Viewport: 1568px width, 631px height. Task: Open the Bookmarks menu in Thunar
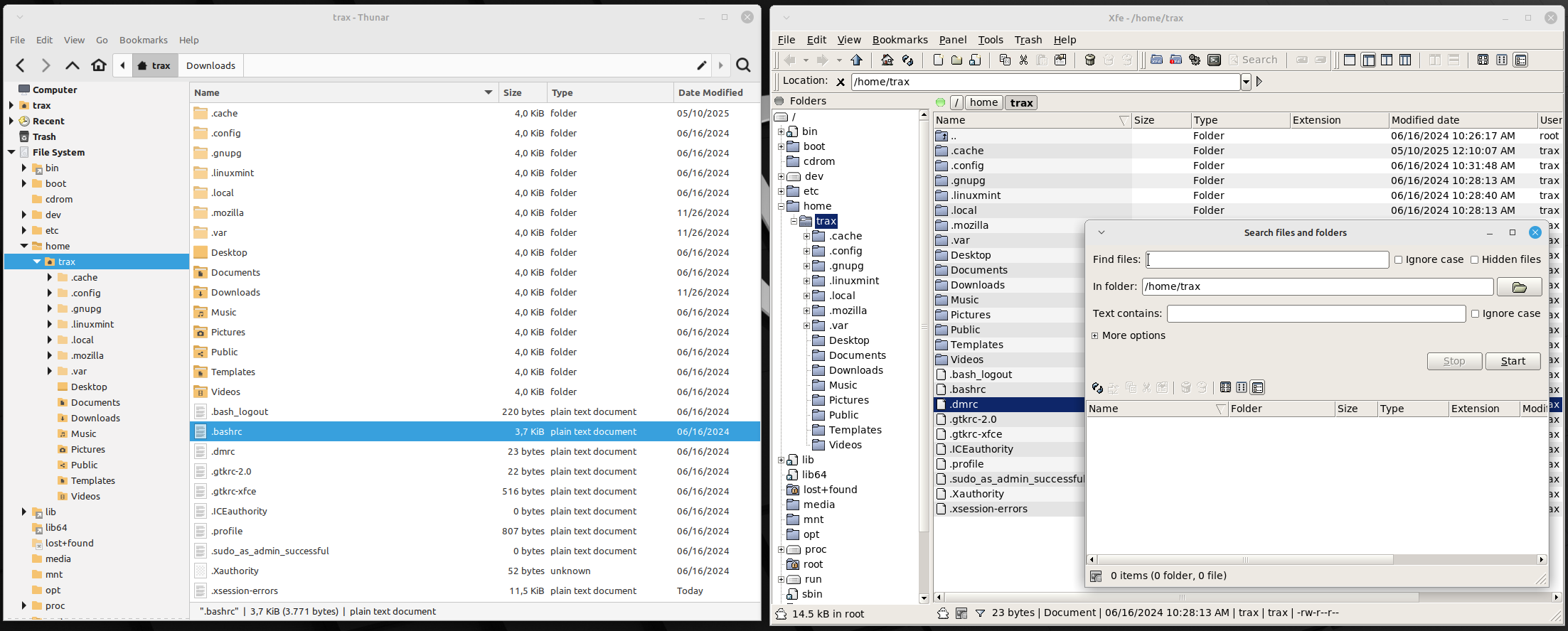144,40
